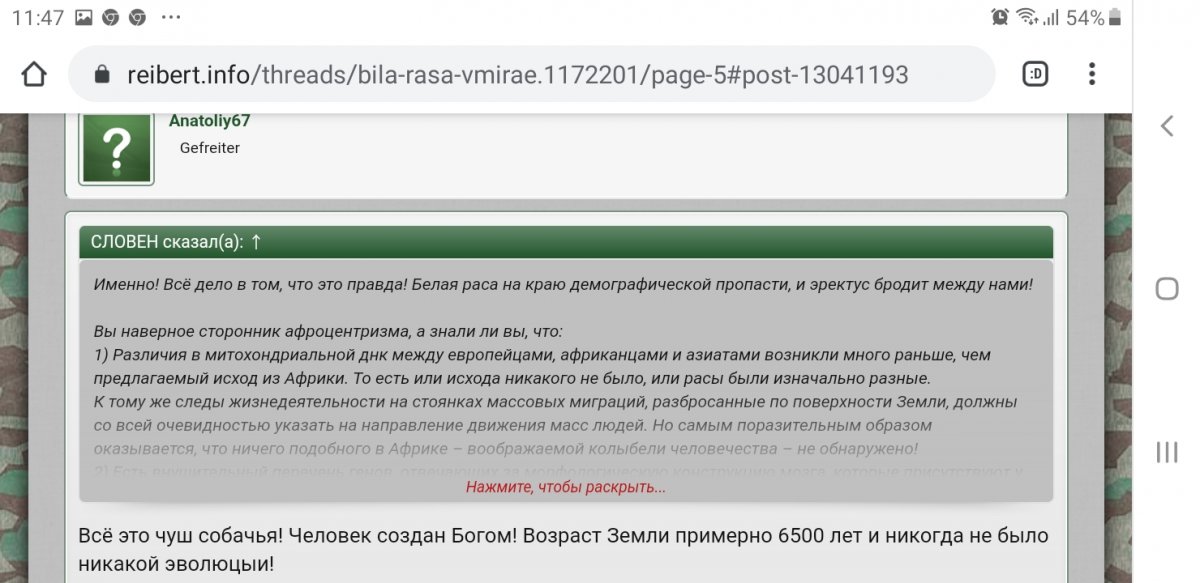
Task: Tap the Android home navigation button
Action: pos(1166,289)
